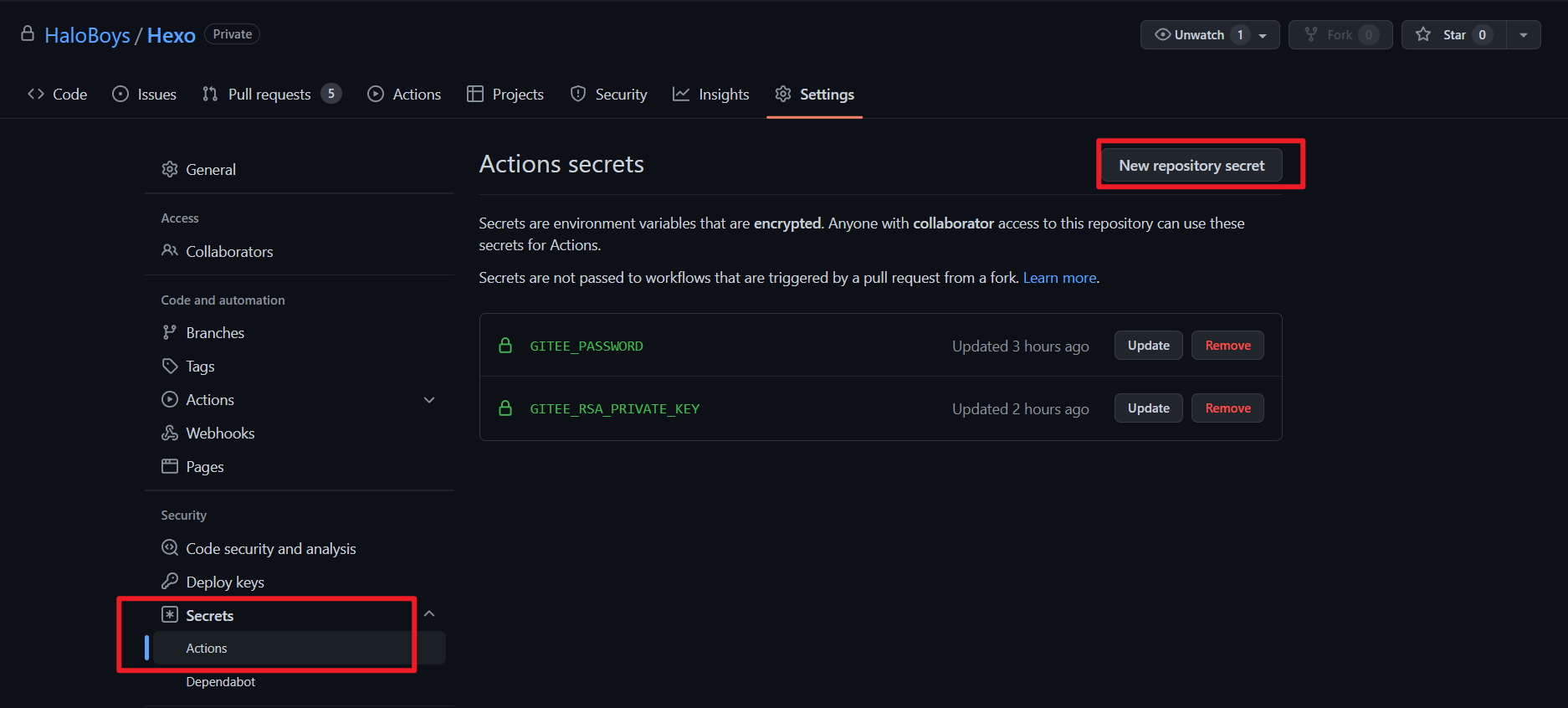
Task: Open the HaloBoys owner link
Action: [87, 35]
